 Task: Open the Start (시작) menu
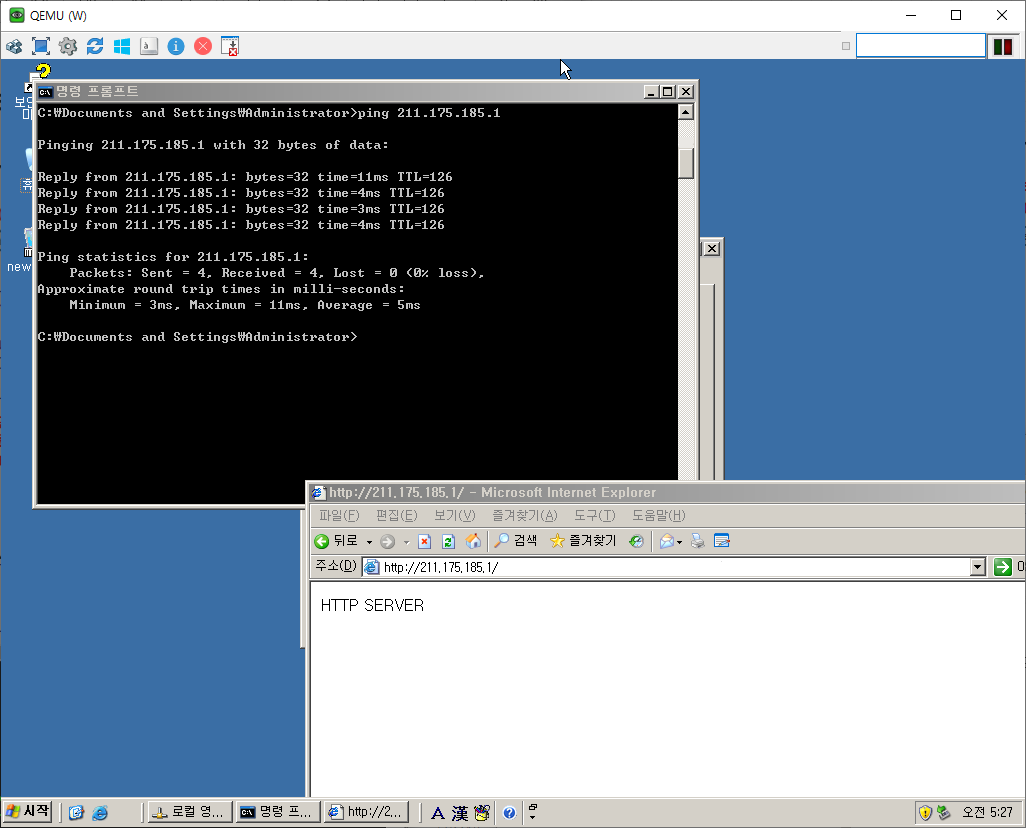pyautogui.click(x=27, y=812)
